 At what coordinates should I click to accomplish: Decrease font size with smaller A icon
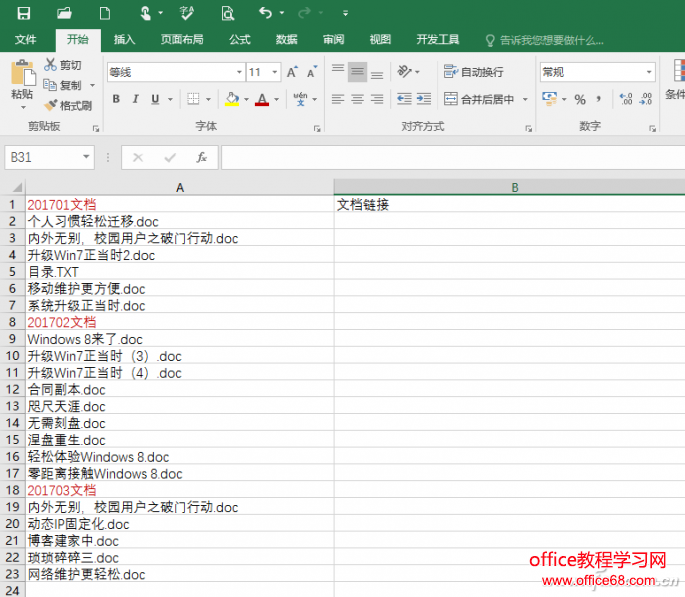[x=312, y=72]
